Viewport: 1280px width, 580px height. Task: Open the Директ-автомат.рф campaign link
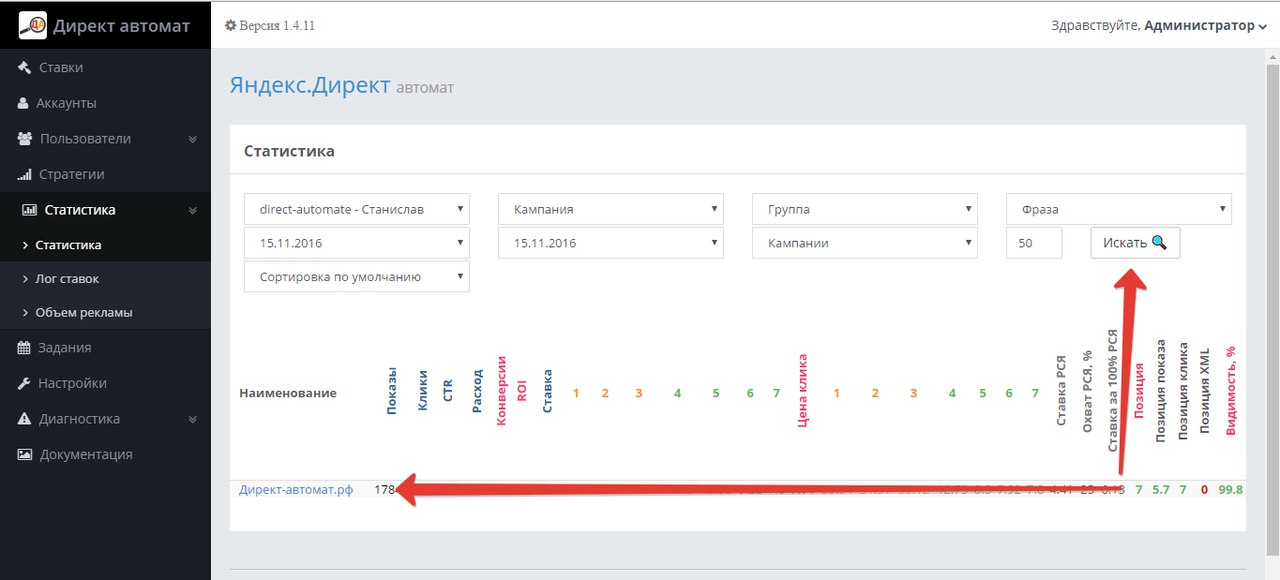[296, 490]
